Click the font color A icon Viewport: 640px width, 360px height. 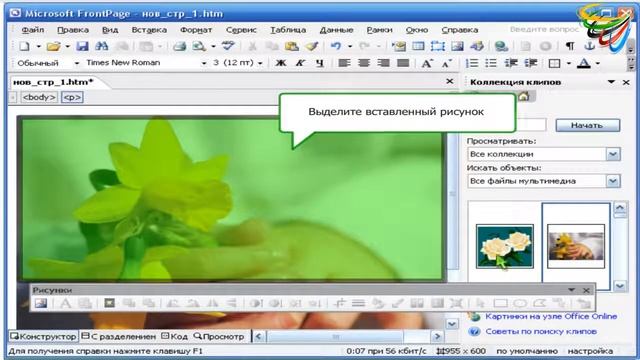pos(584,63)
